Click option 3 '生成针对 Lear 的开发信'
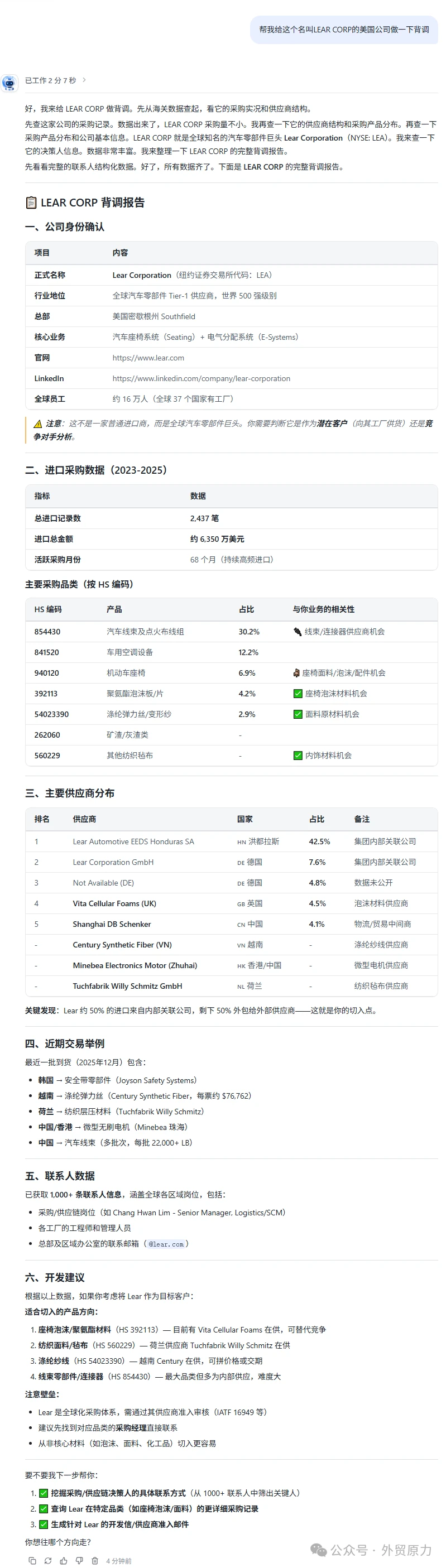 pyautogui.click(x=119, y=1525)
